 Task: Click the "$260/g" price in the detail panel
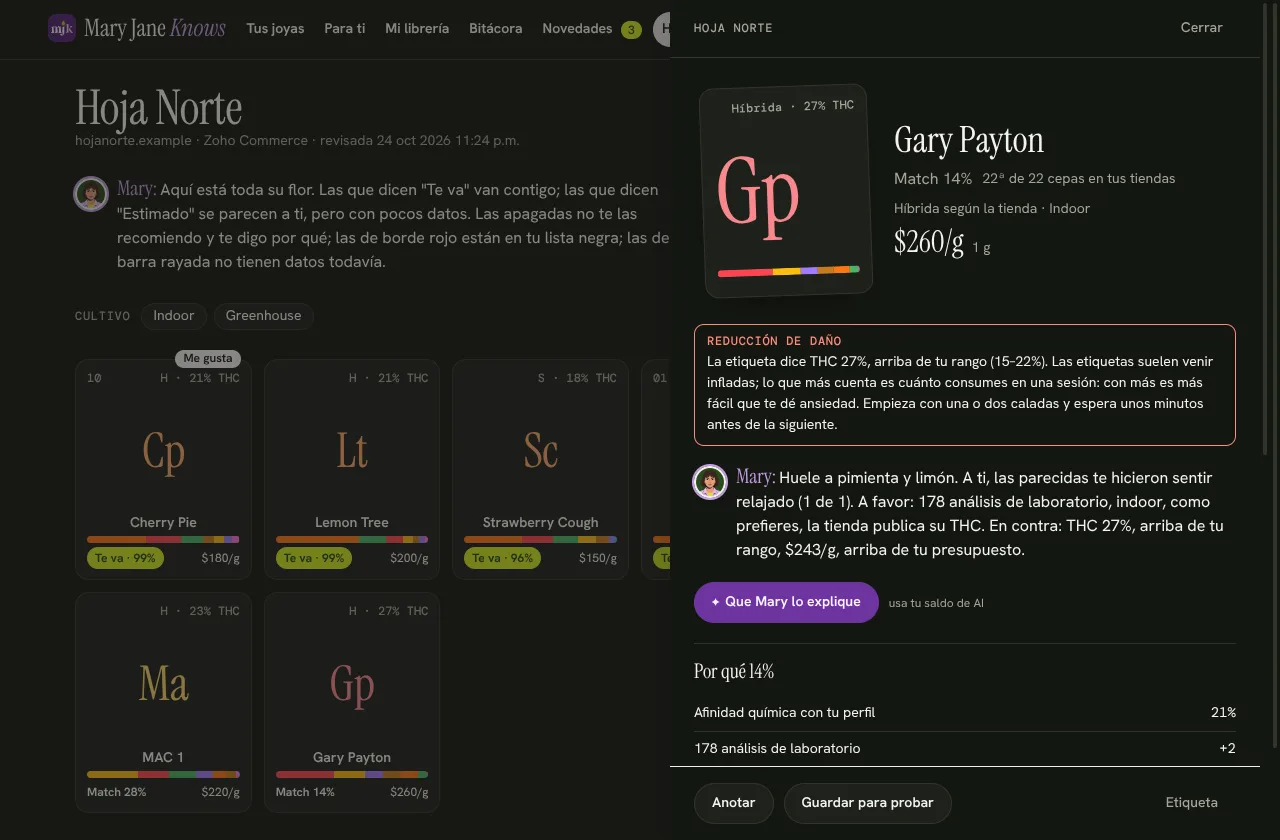(929, 242)
